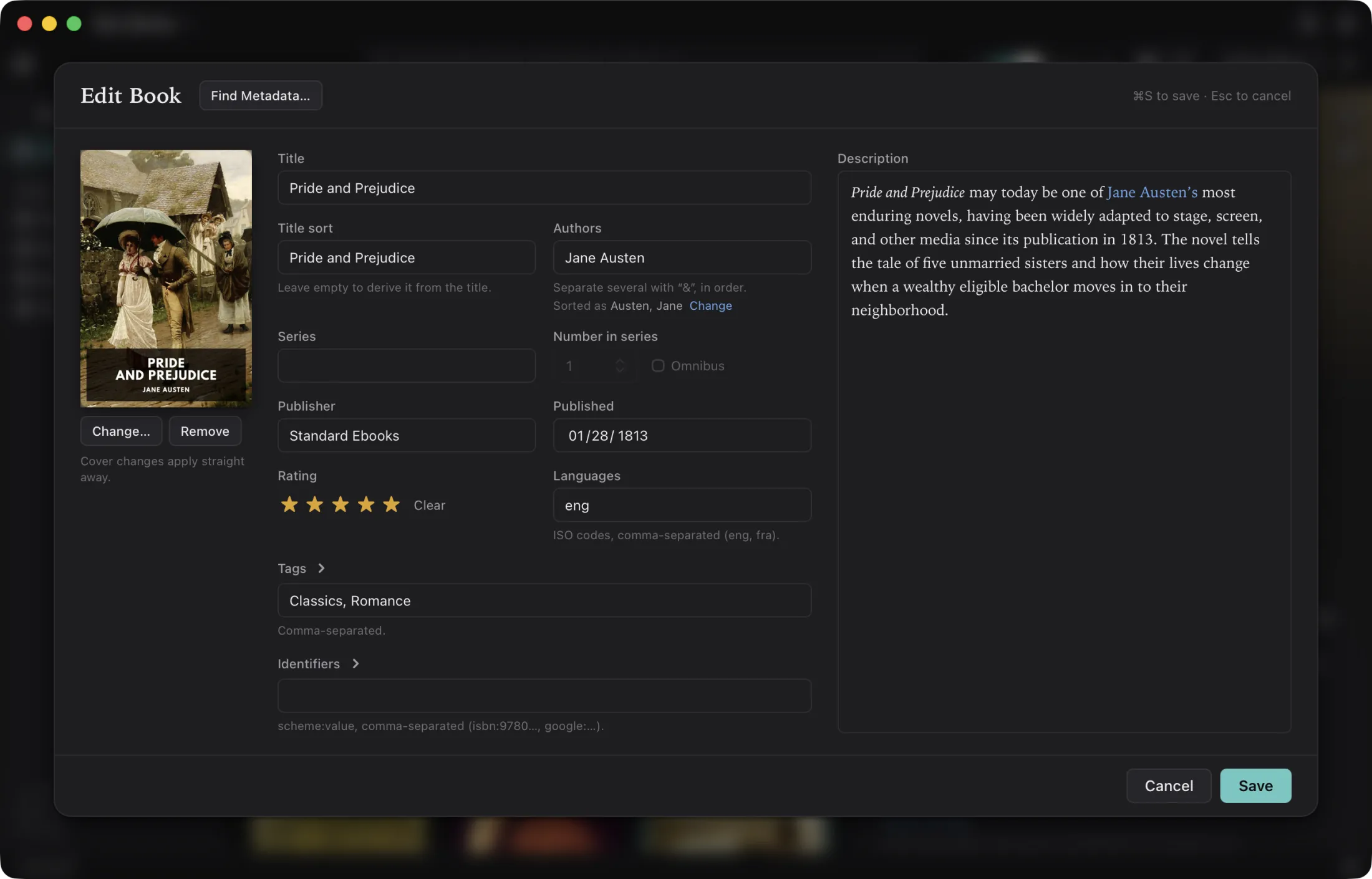Set rating to four stars
The image size is (1372, 879).
coord(365,504)
